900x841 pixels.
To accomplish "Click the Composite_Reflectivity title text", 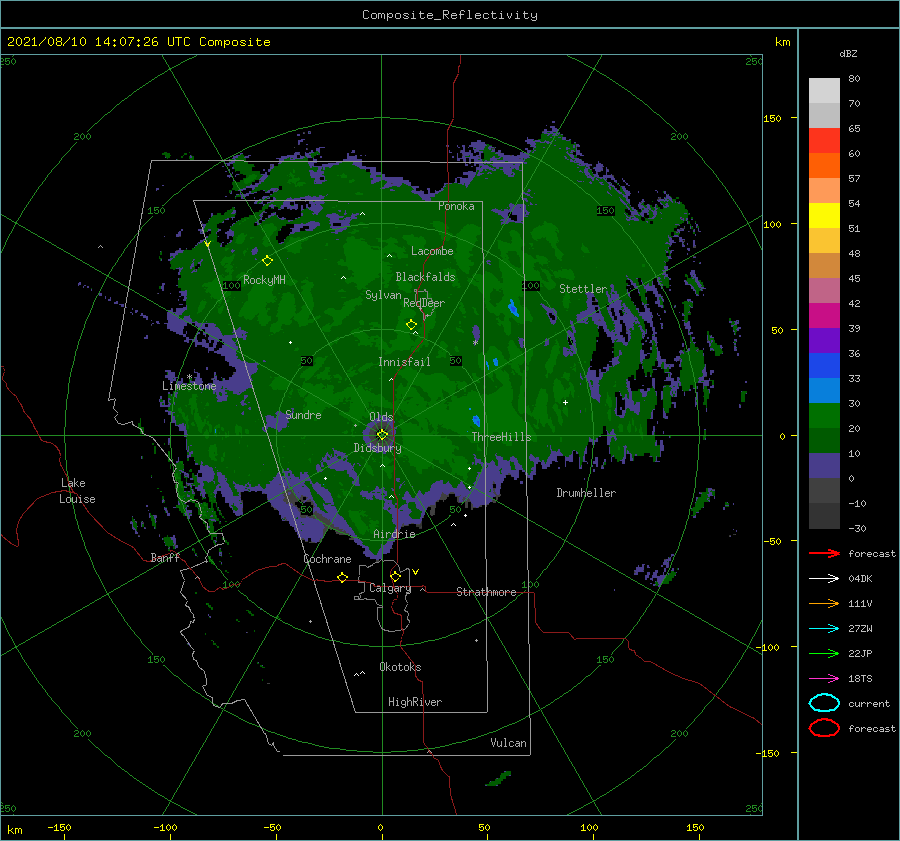I will pos(449,15).
